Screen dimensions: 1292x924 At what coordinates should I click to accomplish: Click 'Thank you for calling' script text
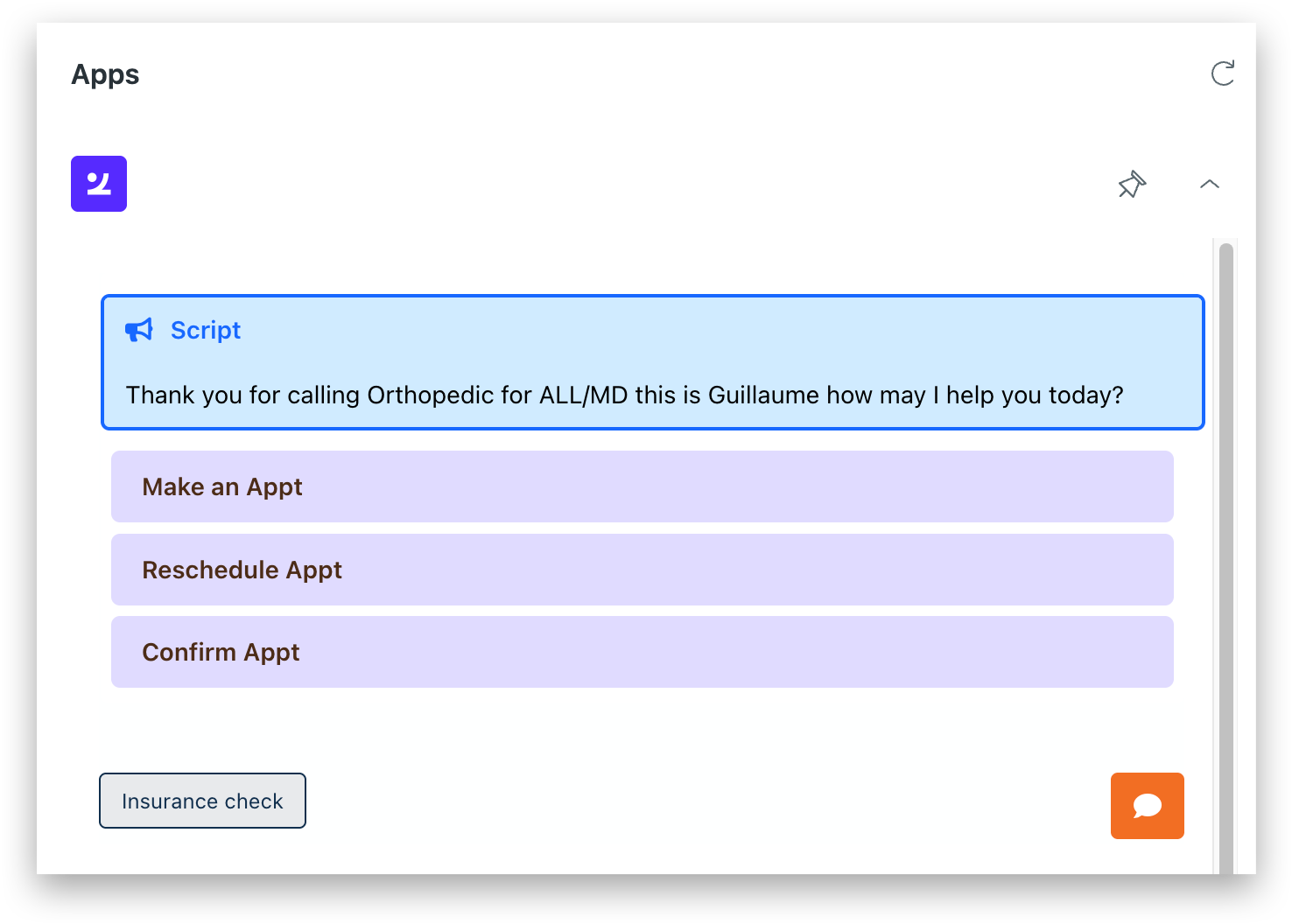click(x=242, y=395)
